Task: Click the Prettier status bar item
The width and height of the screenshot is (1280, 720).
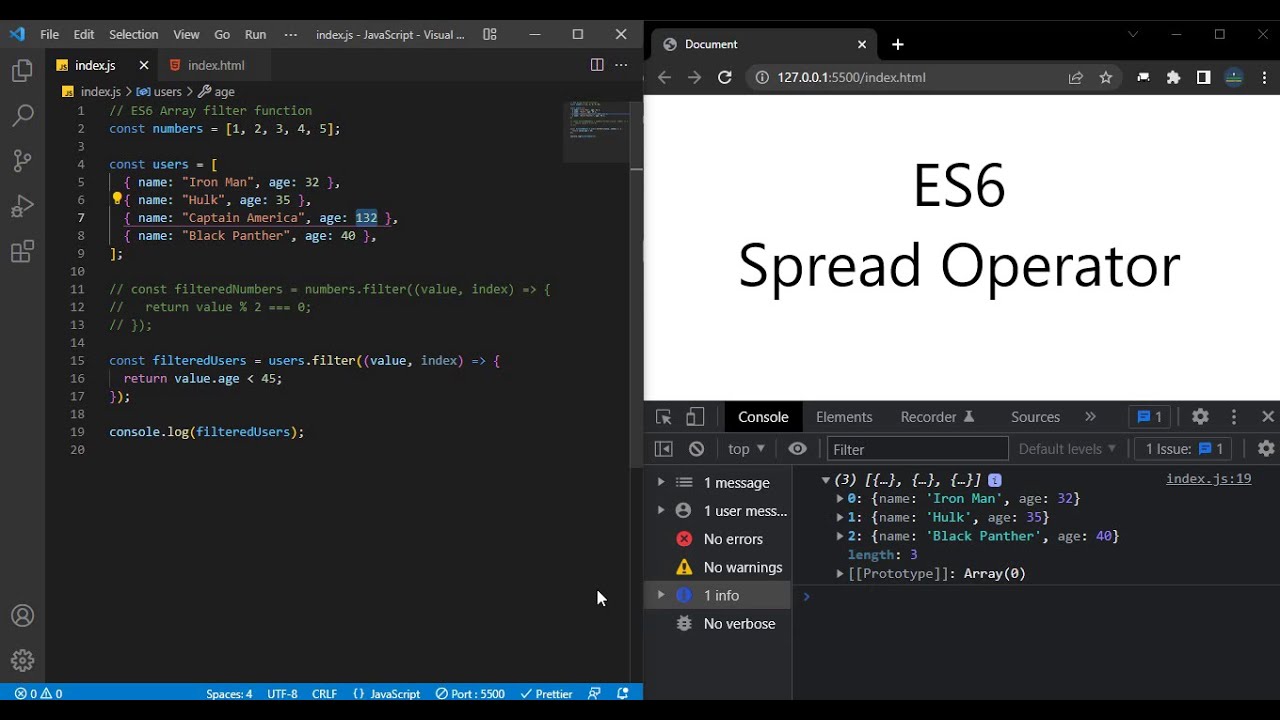Action: (546, 693)
